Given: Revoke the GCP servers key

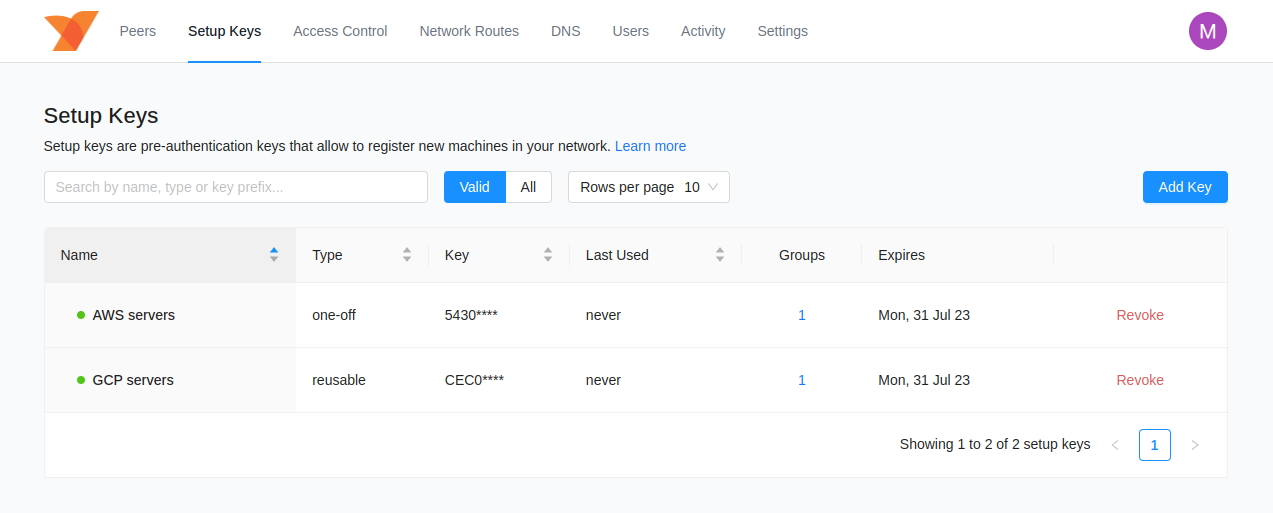Looking at the screenshot, I should tap(1140, 380).
